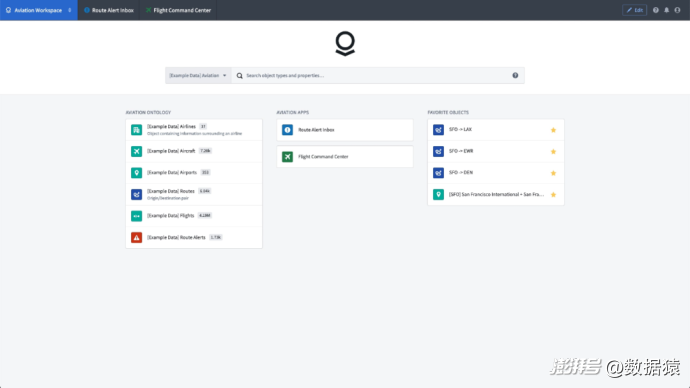The image size is (690, 388).
Task: Open help from the top bar question icon
Action: pos(656,10)
